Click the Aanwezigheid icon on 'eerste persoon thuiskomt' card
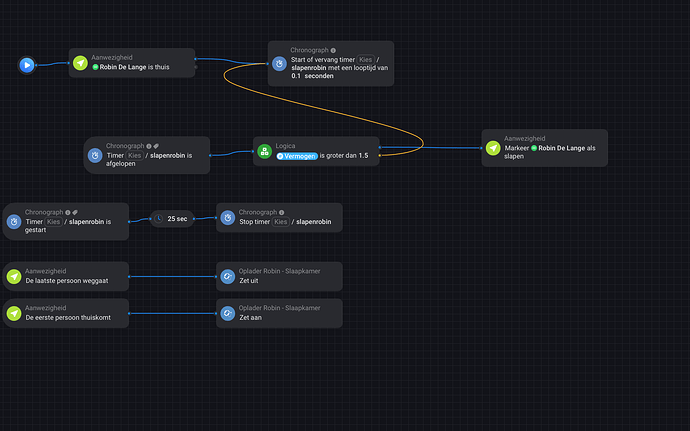The height and width of the screenshot is (431, 690). (14, 313)
